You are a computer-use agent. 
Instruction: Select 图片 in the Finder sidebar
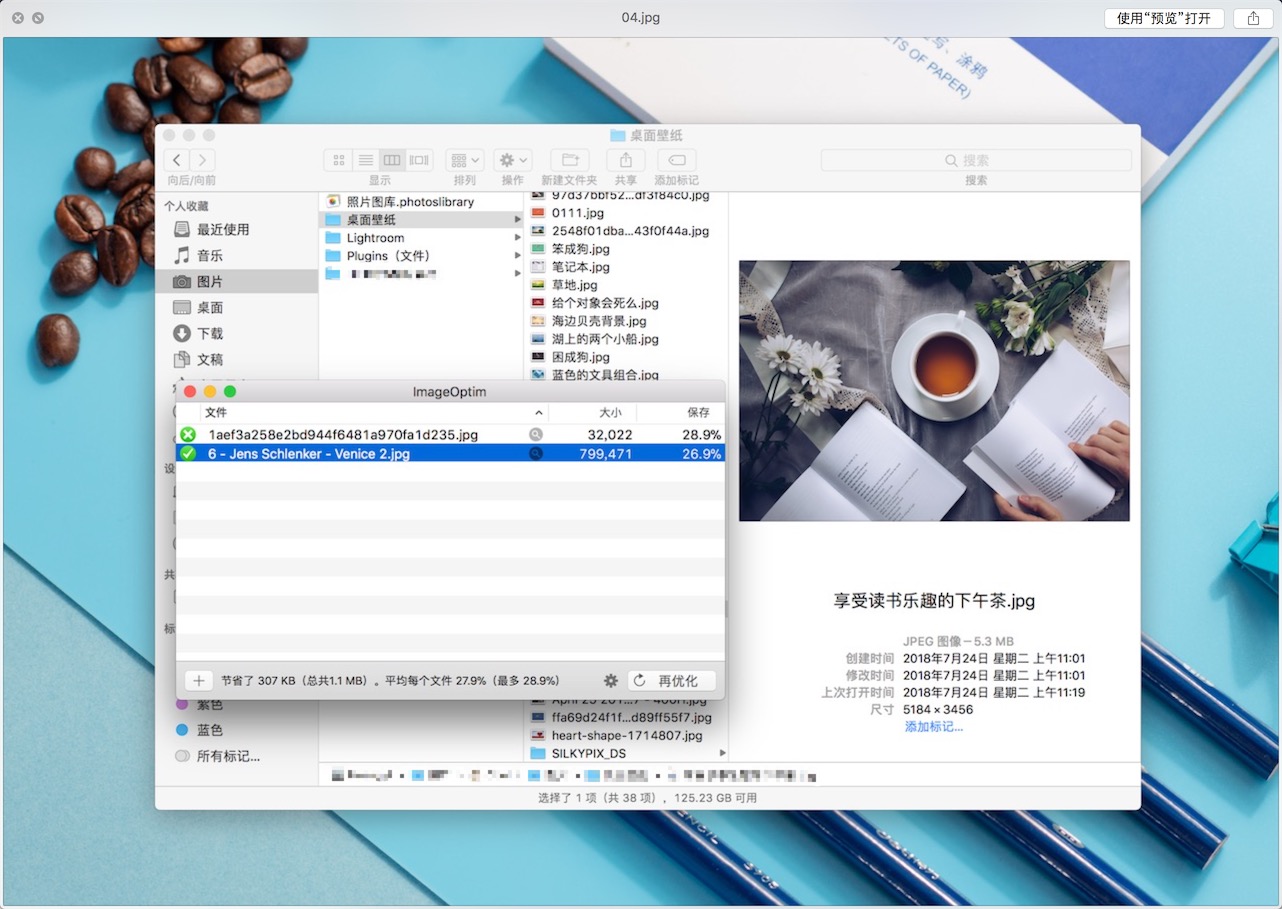236,281
